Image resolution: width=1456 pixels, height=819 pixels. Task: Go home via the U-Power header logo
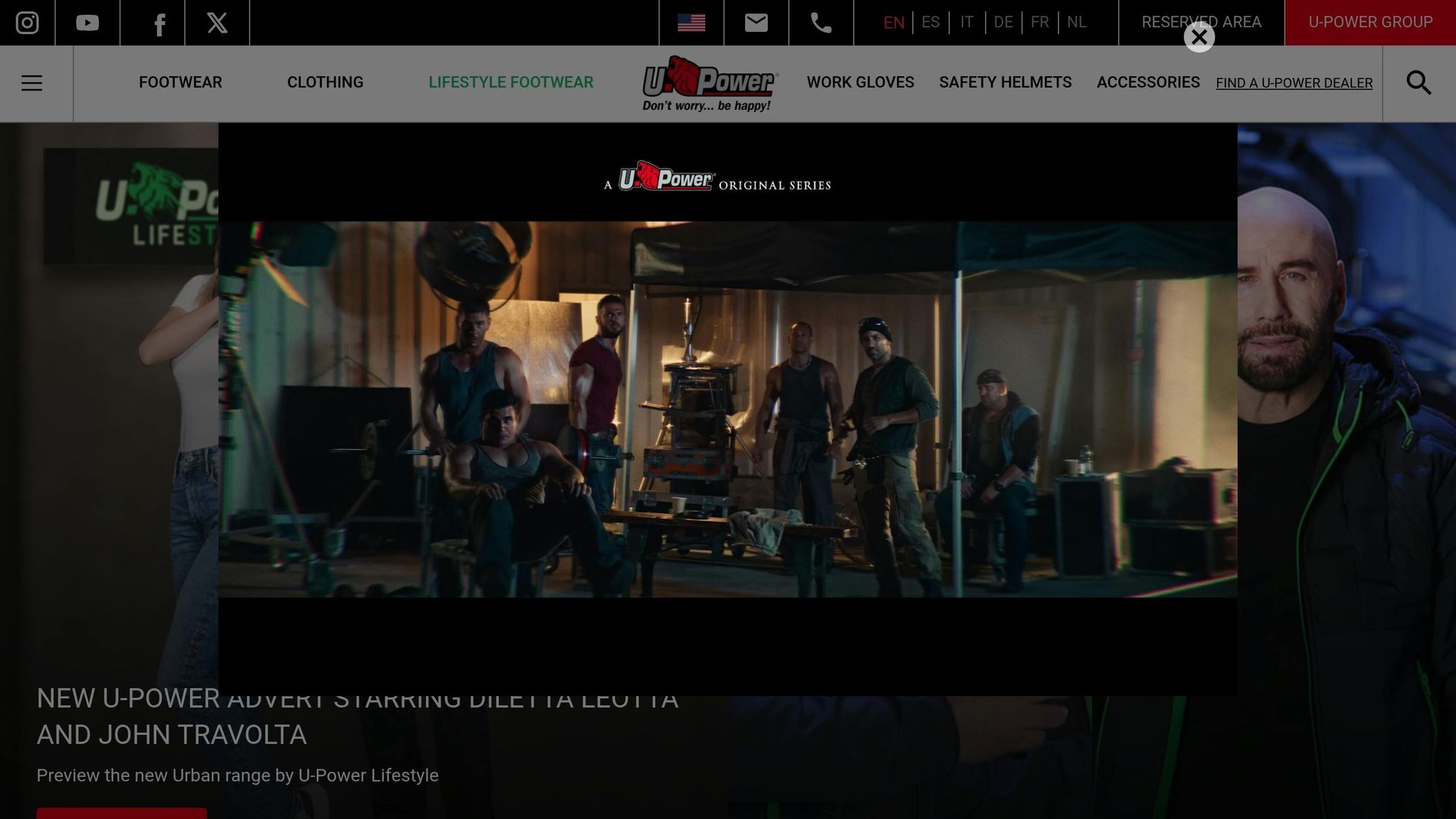click(710, 84)
